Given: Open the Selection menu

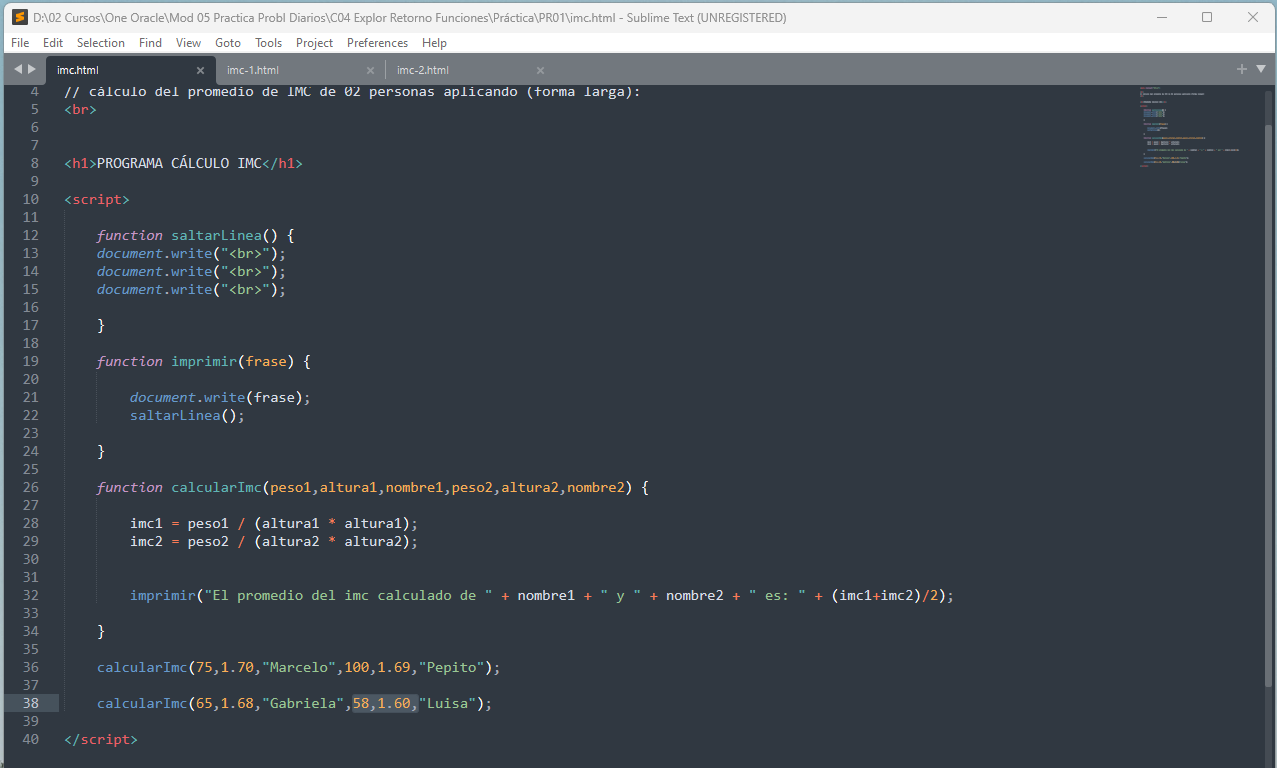Looking at the screenshot, I should (101, 43).
